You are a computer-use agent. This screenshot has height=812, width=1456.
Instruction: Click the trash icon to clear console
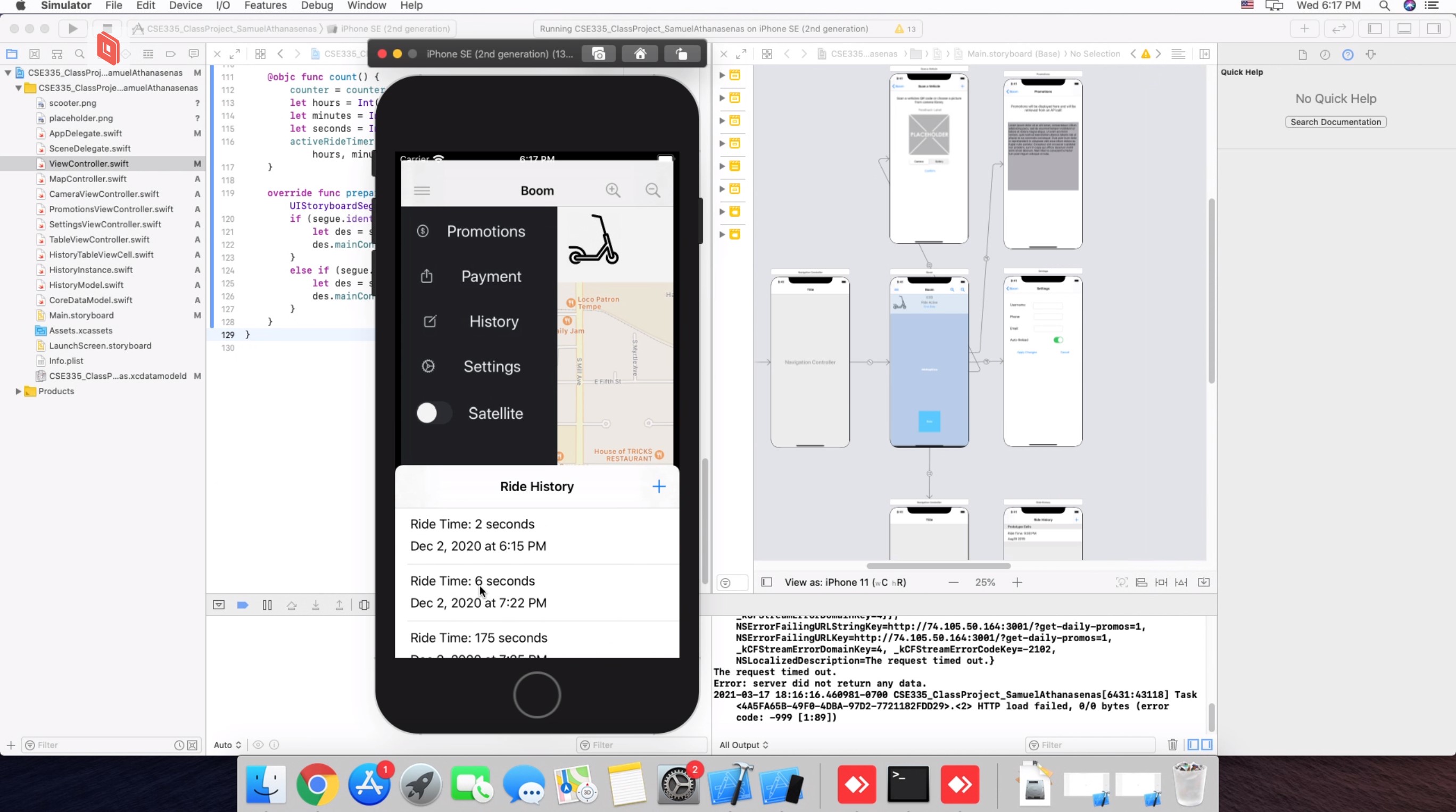click(1172, 745)
